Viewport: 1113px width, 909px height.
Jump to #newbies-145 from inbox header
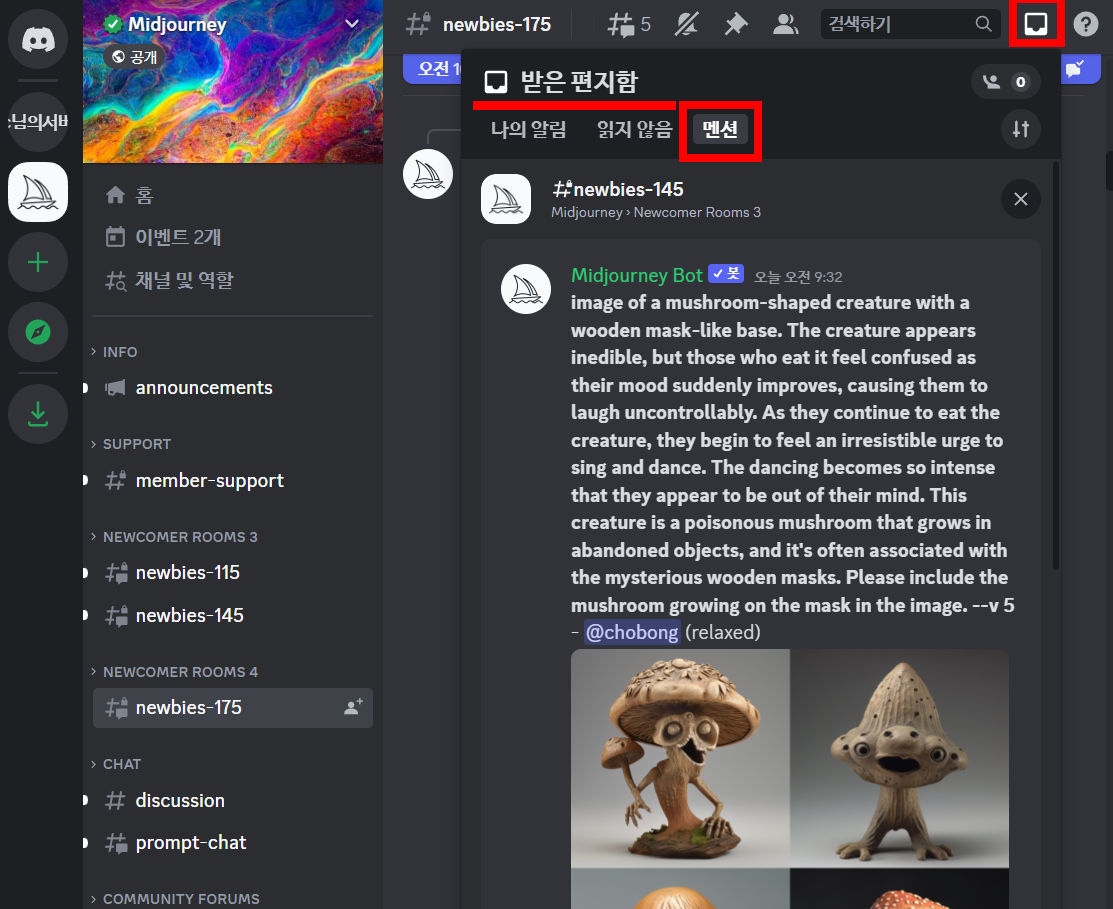(x=618, y=189)
